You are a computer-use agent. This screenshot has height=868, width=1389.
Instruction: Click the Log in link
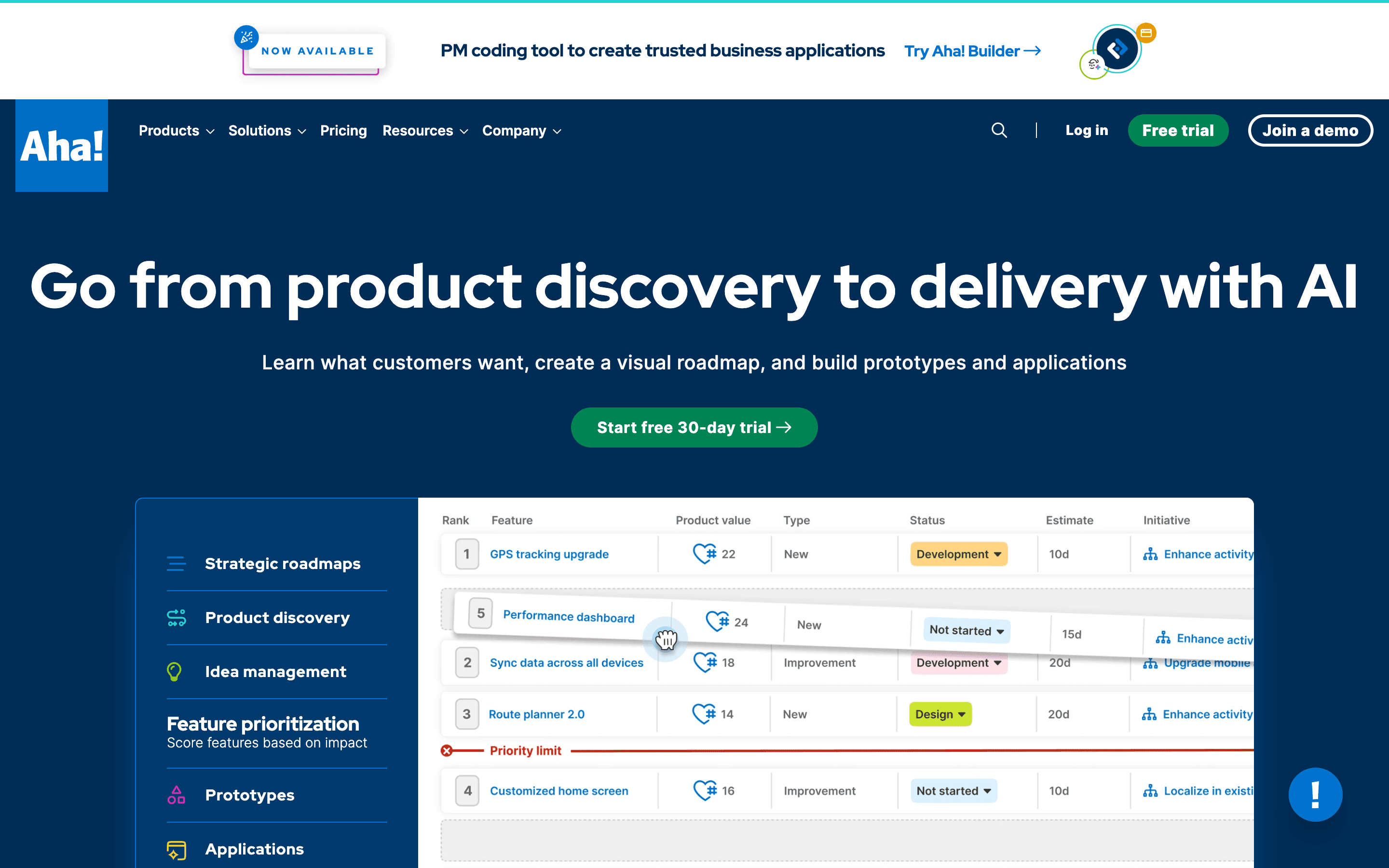[x=1087, y=130]
